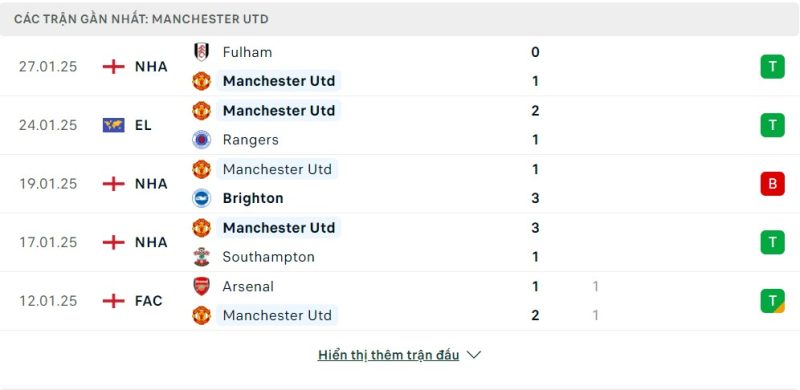The width and height of the screenshot is (800, 390).
Task: Click Manchester Utd crest in Fulham match
Action: tap(202, 81)
